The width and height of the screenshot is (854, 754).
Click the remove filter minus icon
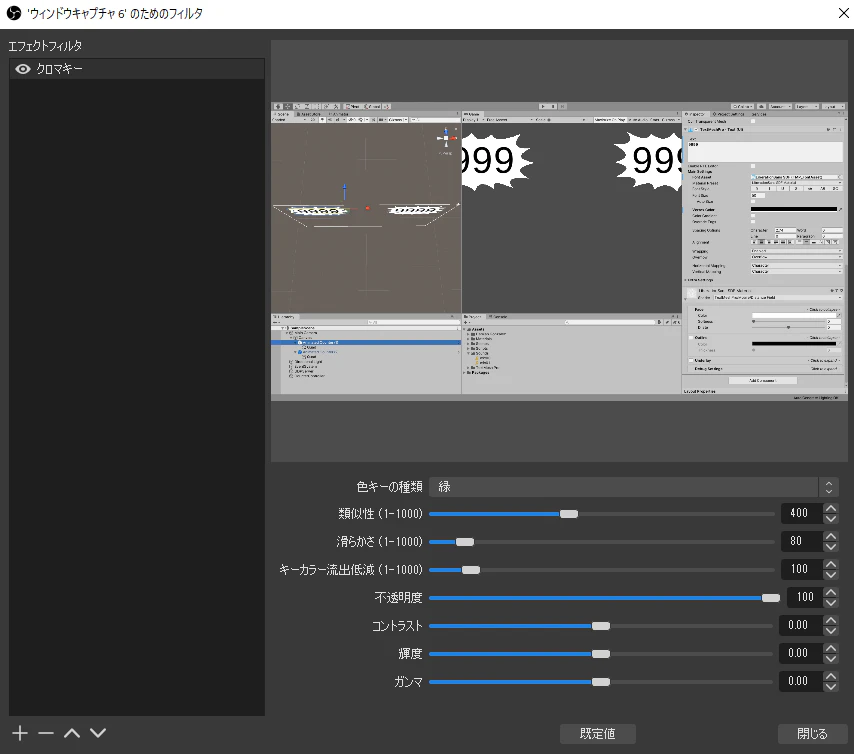coord(46,733)
